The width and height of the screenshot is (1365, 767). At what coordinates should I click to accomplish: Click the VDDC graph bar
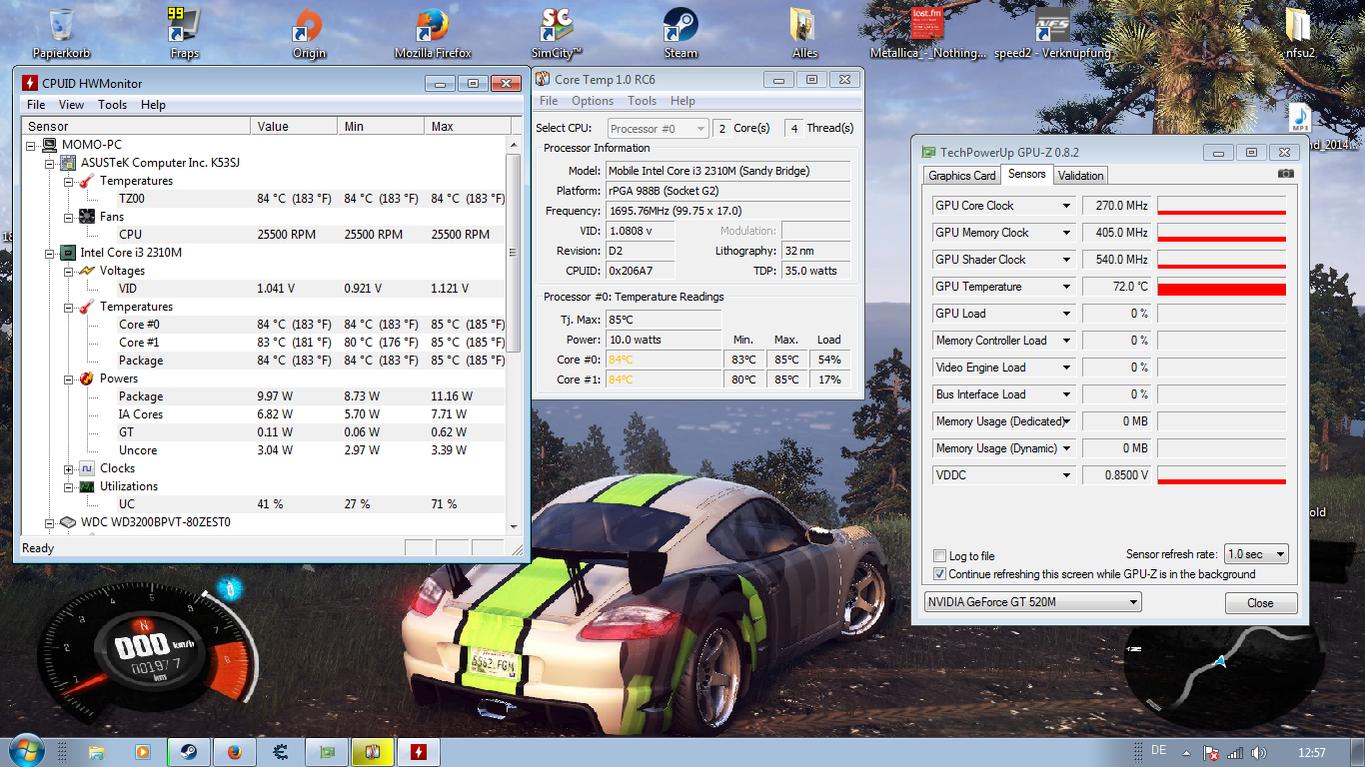point(1221,476)
